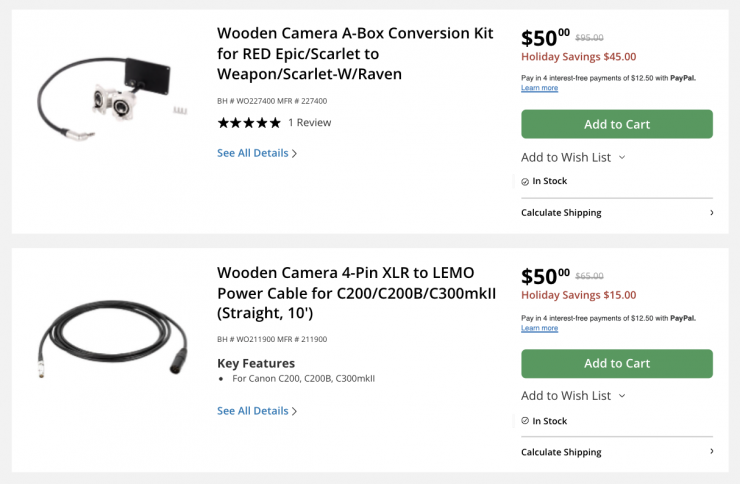Add the XLR to LEMO Power Cable to cart
Screen dimensions: 740x484
pos(616,363)
